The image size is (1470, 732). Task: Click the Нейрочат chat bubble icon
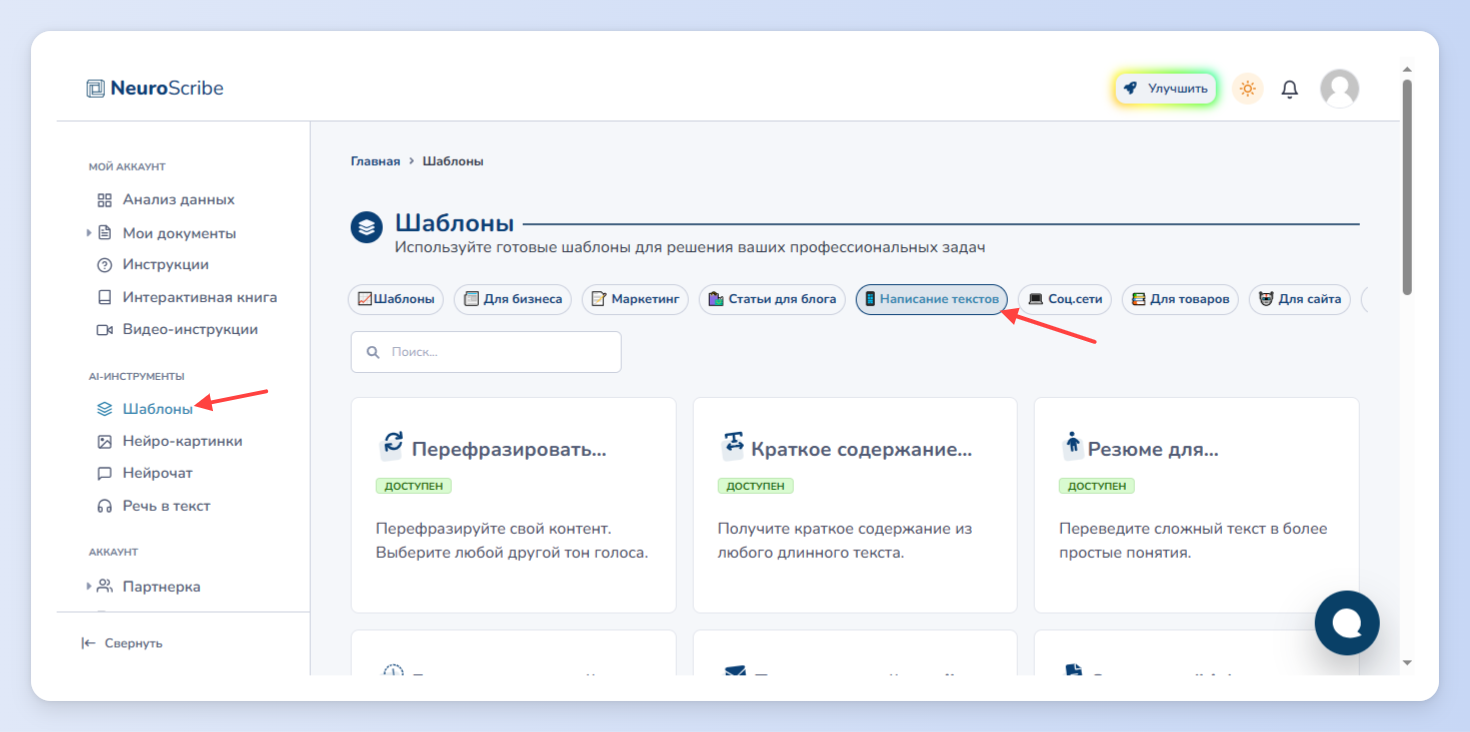(x=104, y=473)
